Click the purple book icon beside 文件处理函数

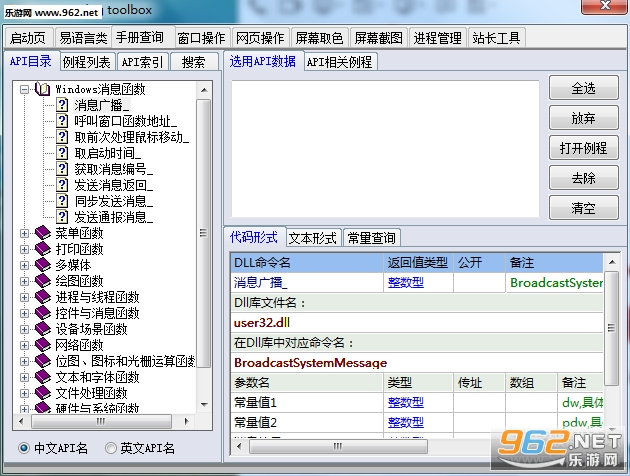(43, 393)
